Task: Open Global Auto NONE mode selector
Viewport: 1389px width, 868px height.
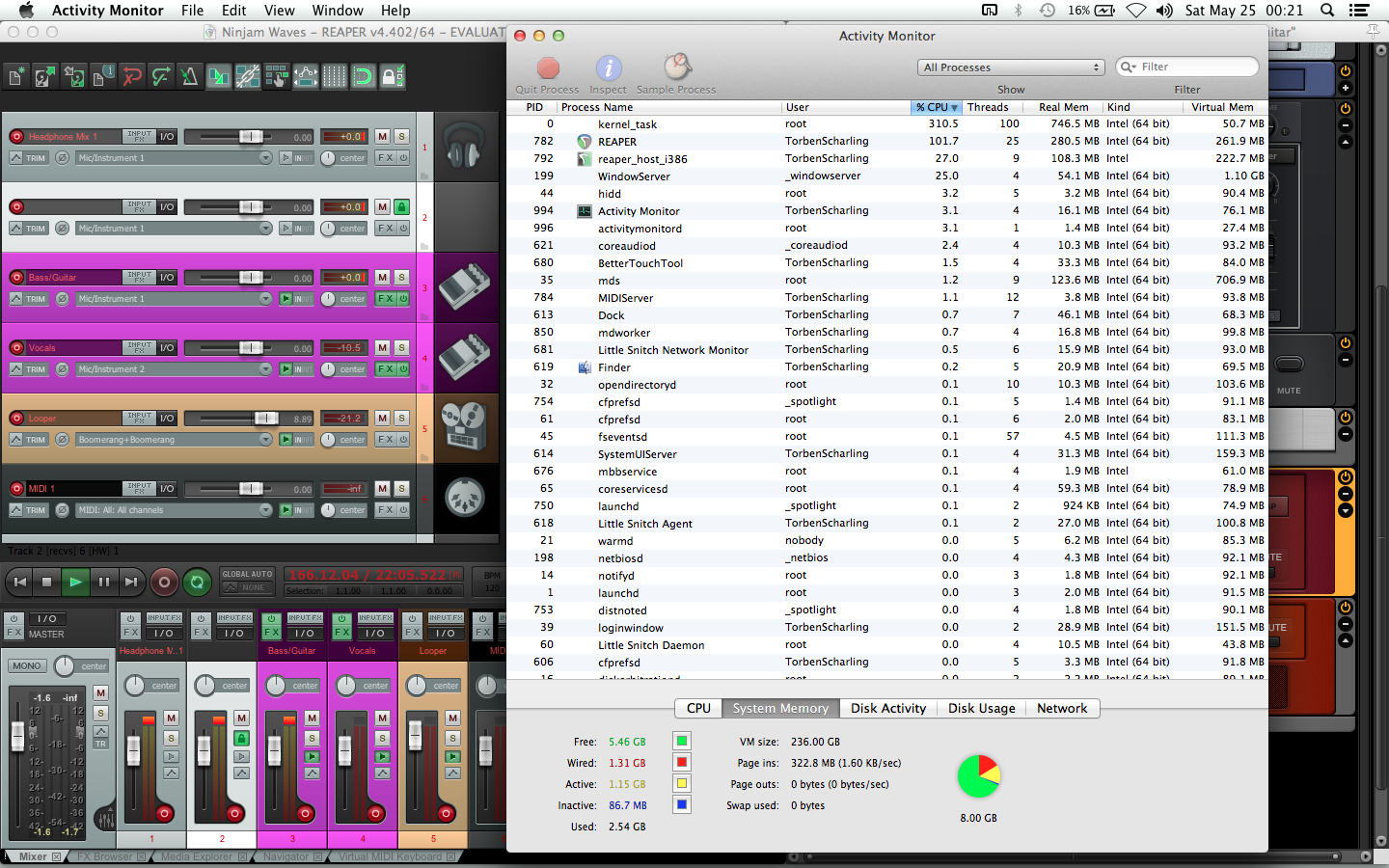Action: point(247,587)
